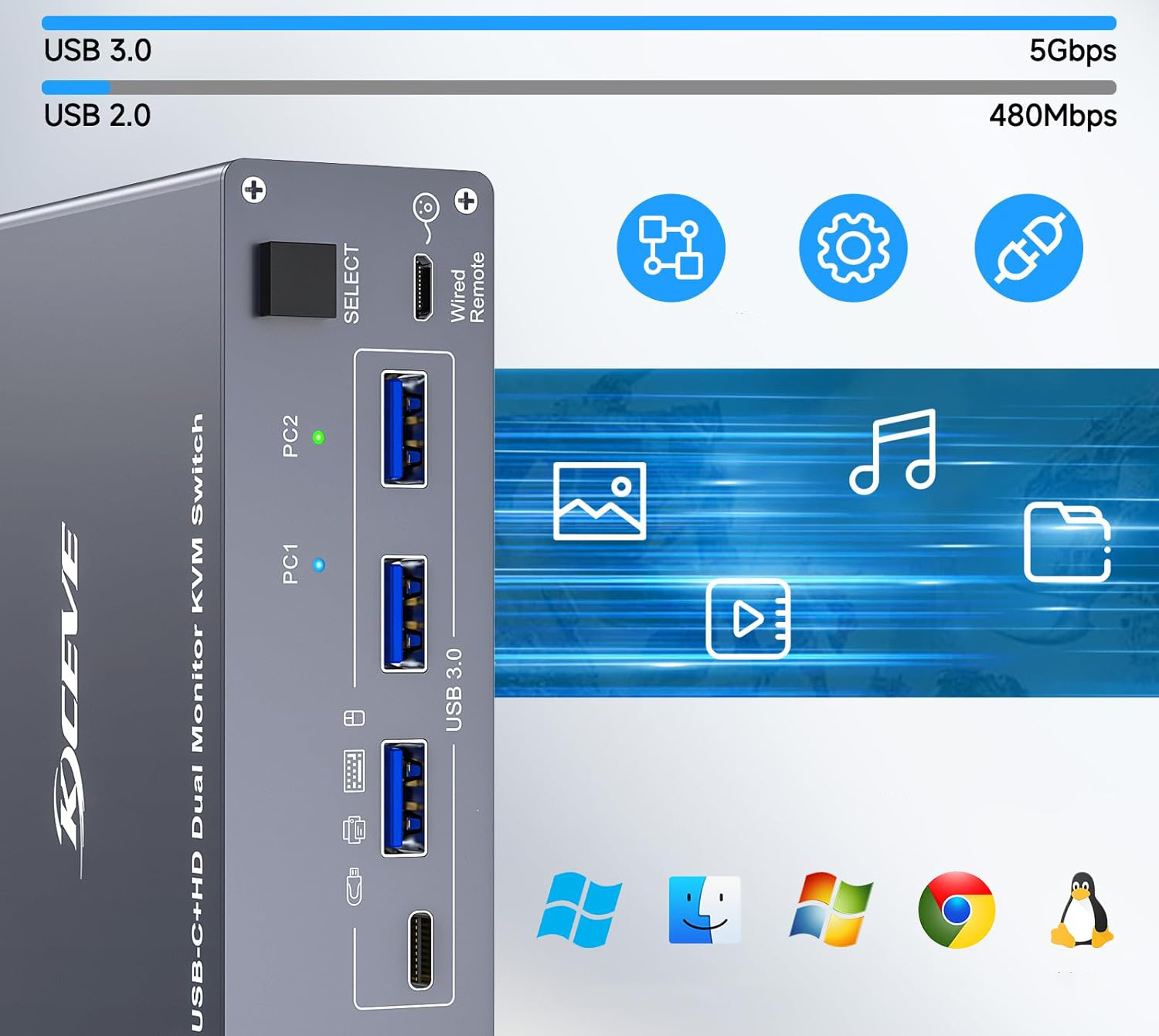Click the USB 3.0 5Gbps speed bar

pos(579,23)
